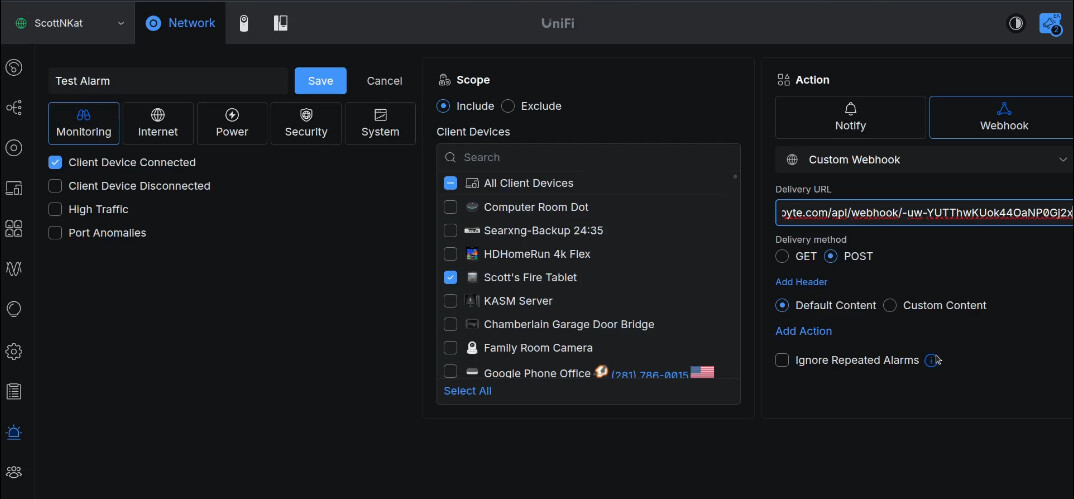Click the Add Action link

(x=803, y=331)
